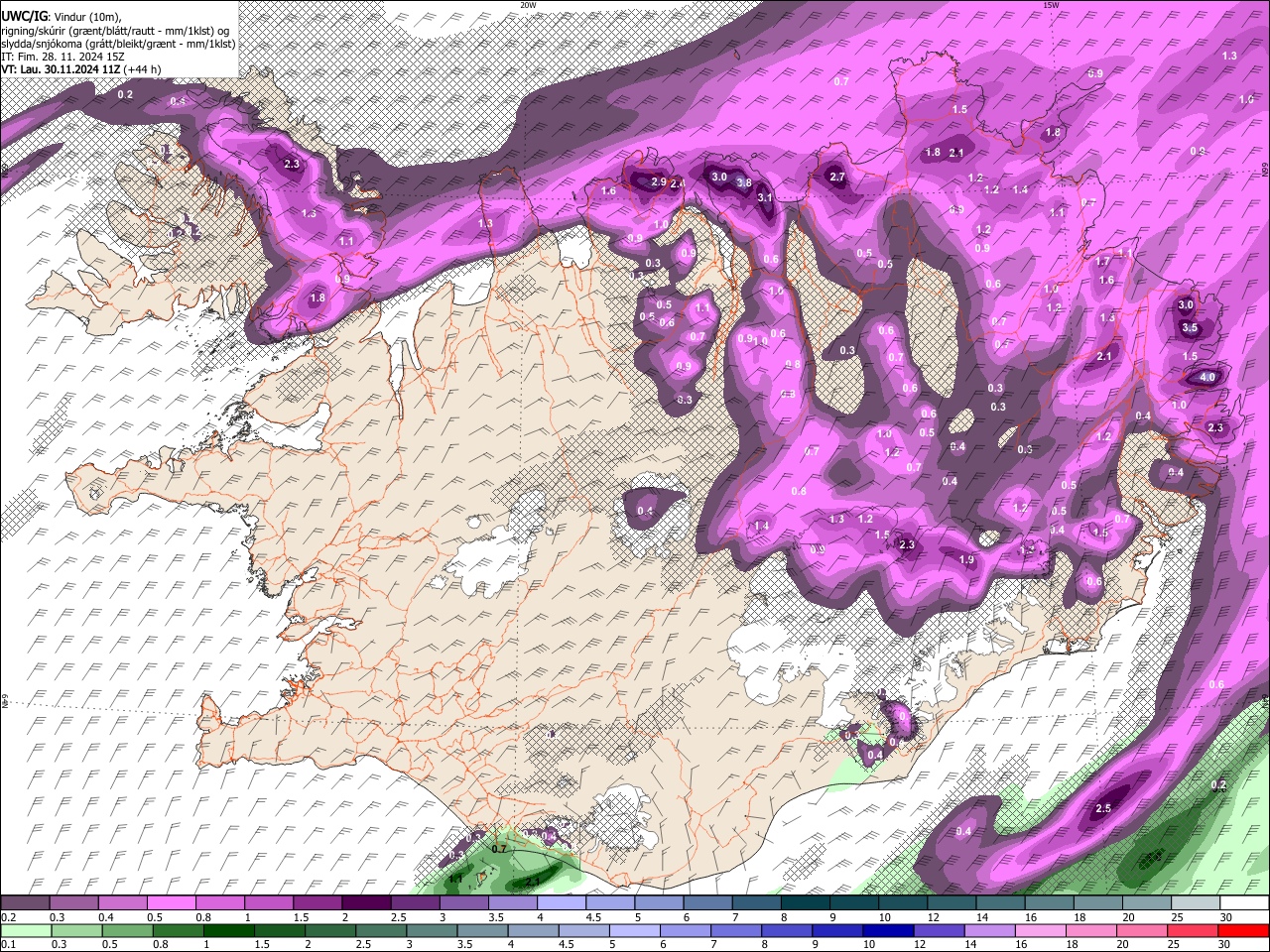This screenshot has height=952, width=1270.
Task: Select the dark teal snow swatch between 8 and 9
Action: [805, 903]
